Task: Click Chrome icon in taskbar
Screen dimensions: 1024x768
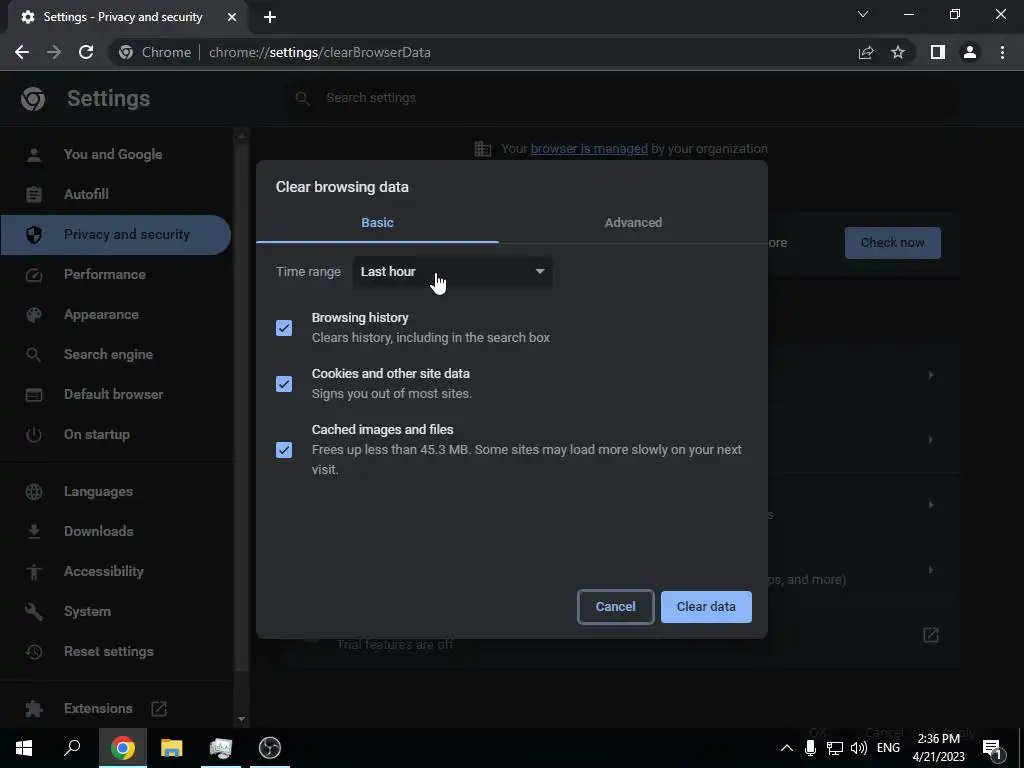Action: [123, 748]
